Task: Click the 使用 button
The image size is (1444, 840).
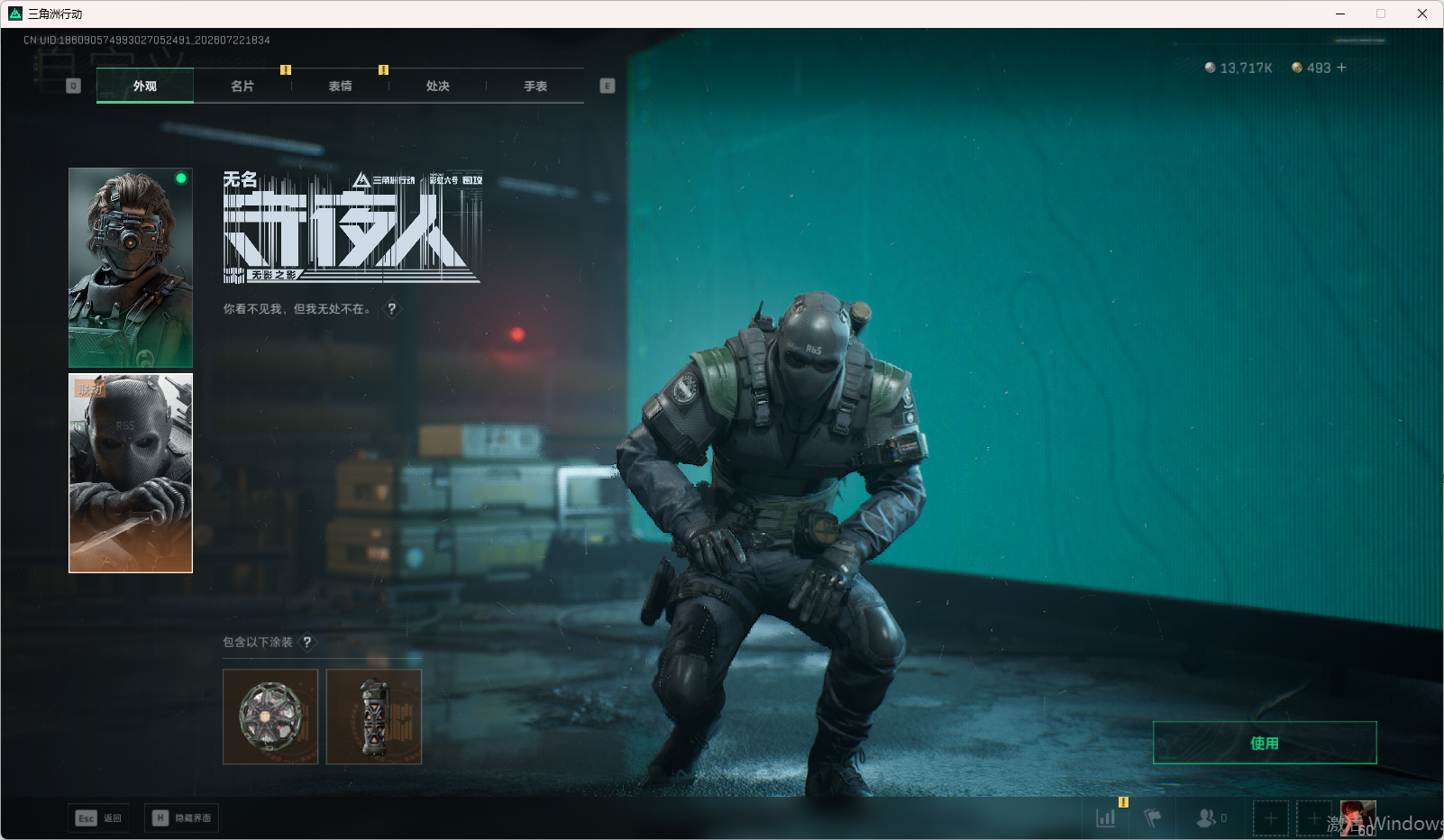Action: [1265, 743]
